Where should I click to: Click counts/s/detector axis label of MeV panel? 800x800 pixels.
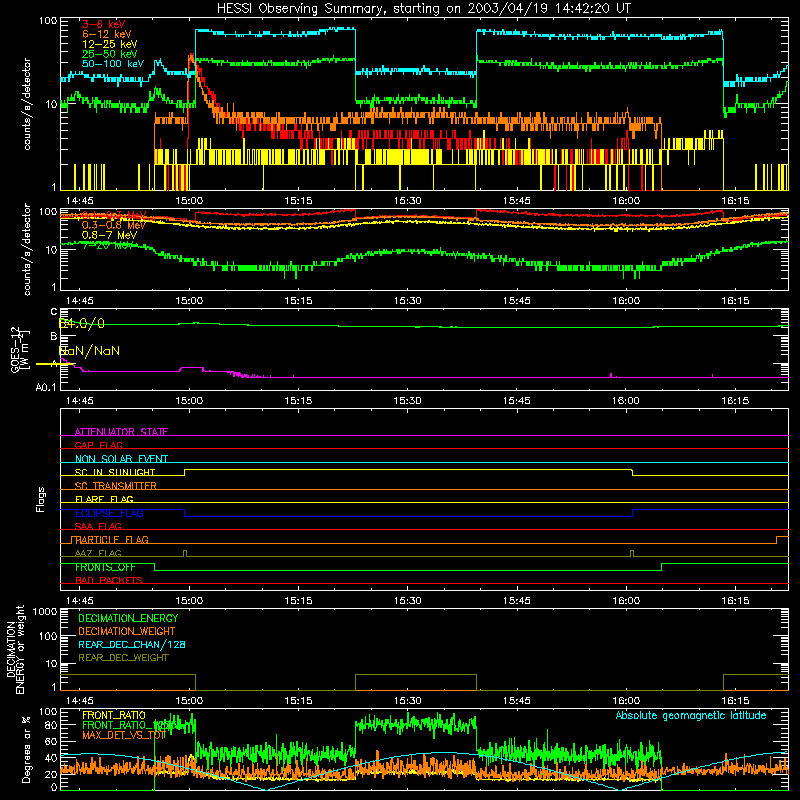tap(27, 249)
